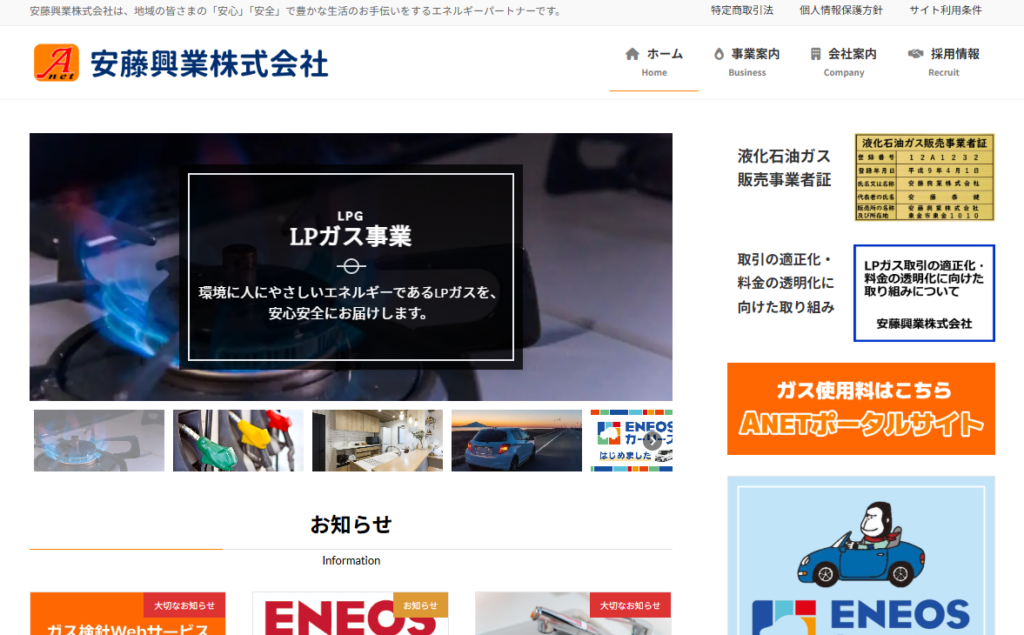The height and width of the screenshot is (635, 1024).
Task: Click the 安藤興業株式会社 site title
Action: coord(209,64)
